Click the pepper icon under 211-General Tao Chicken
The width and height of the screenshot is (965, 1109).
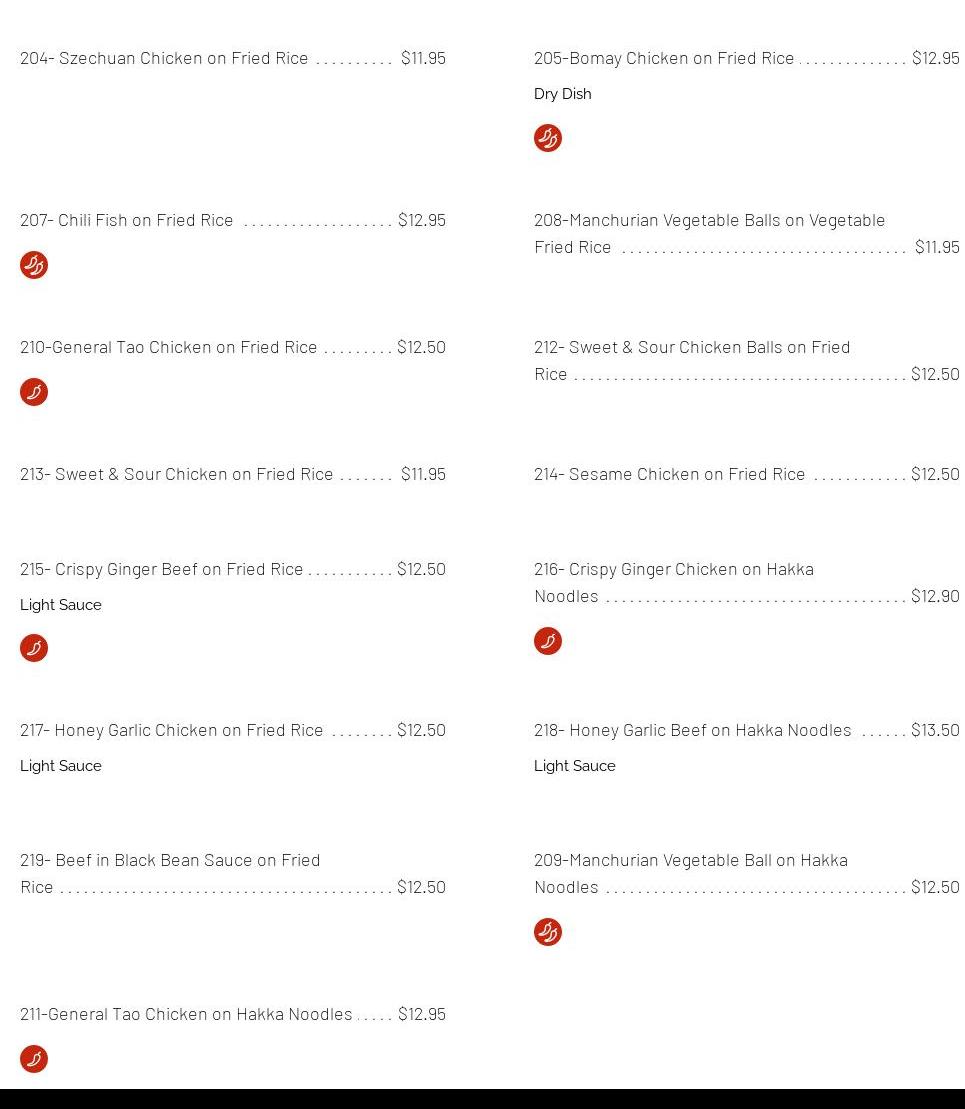coord(34,1059)
